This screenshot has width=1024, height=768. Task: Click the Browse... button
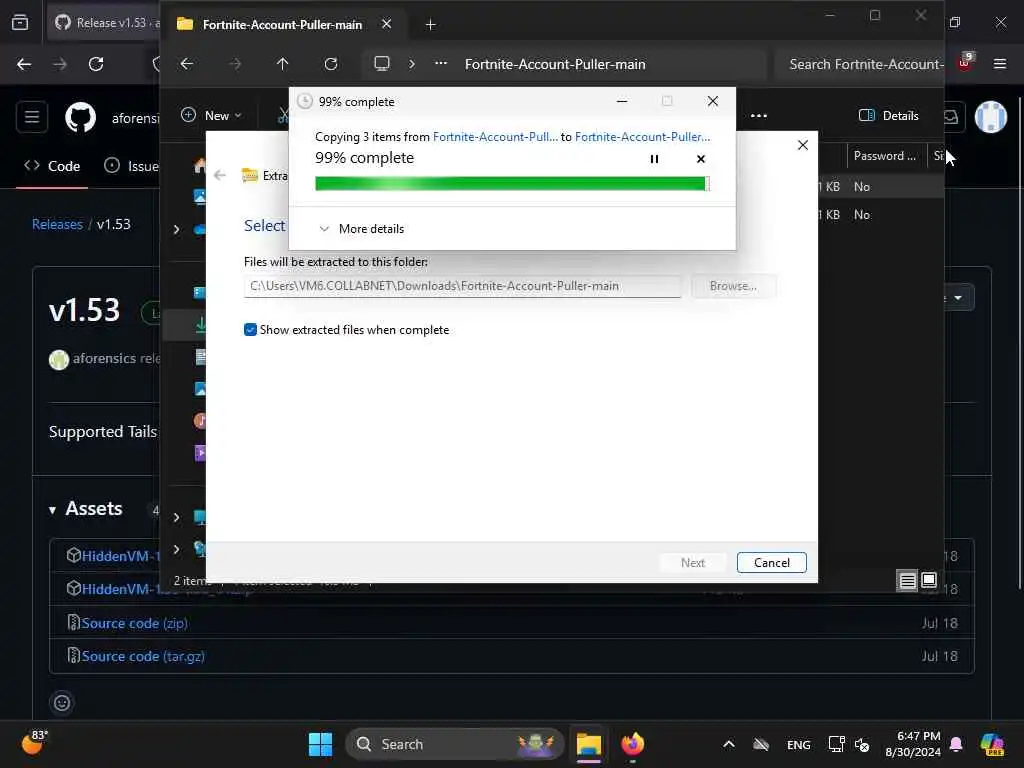tap(733, 286)
